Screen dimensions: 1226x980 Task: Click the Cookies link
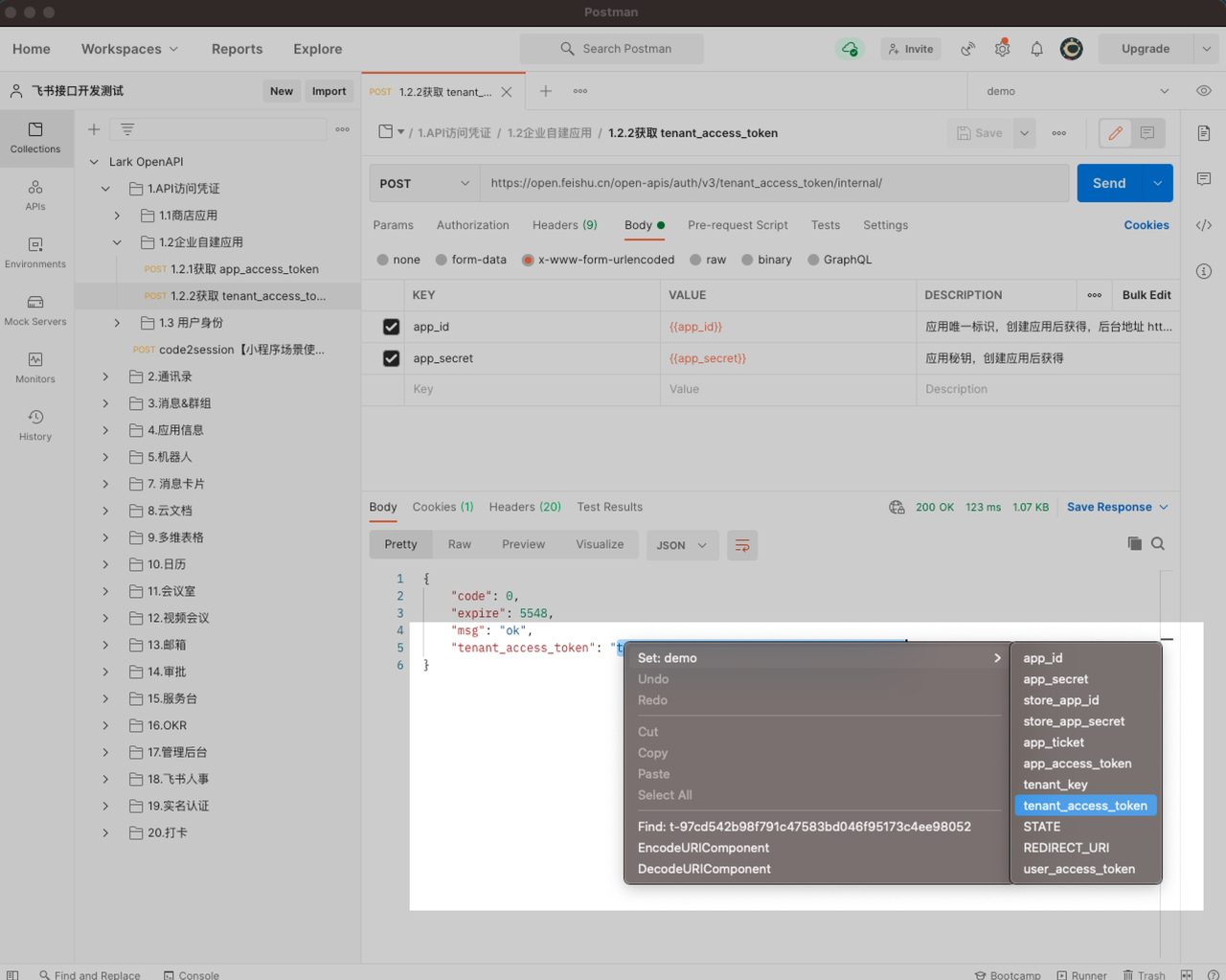click(1146, 225)
